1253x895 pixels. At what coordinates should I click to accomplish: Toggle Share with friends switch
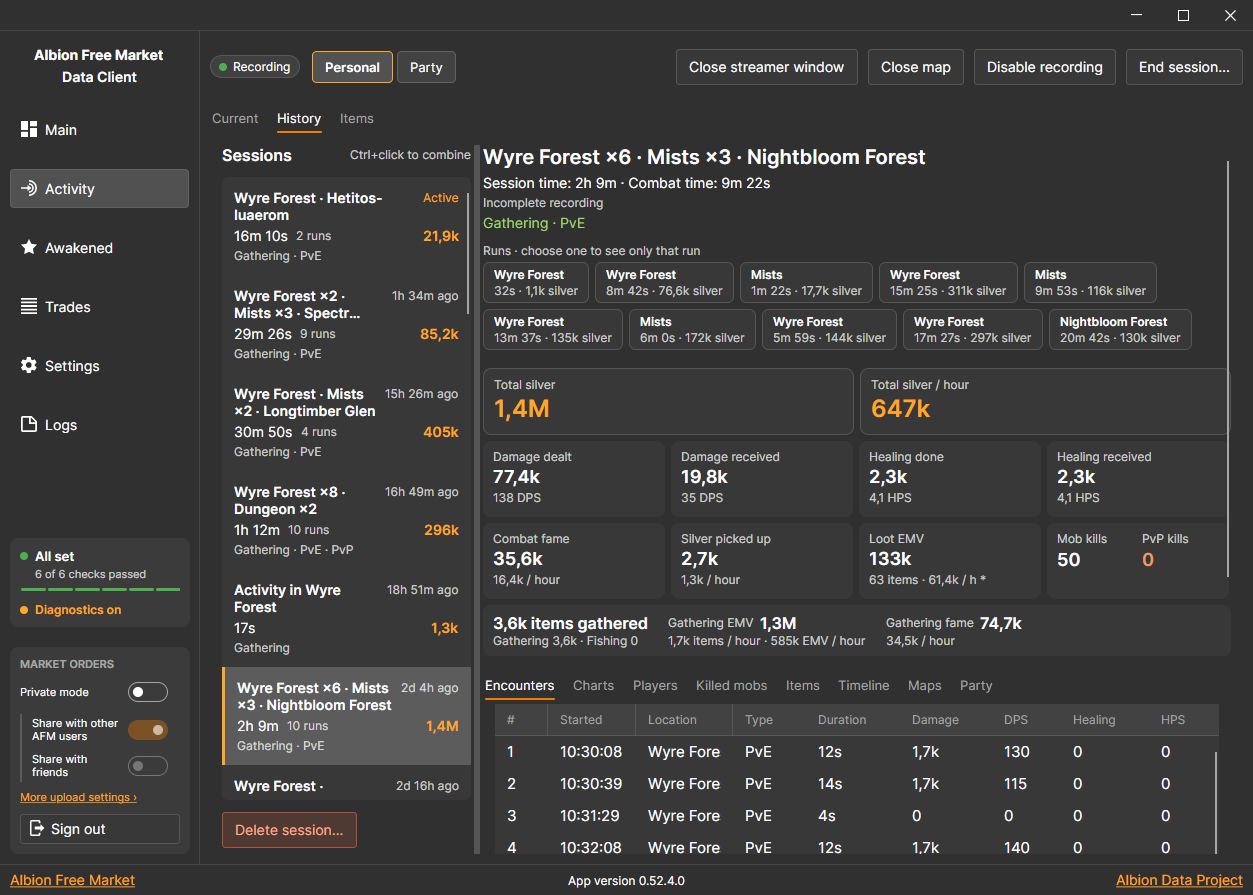[148, 766]
